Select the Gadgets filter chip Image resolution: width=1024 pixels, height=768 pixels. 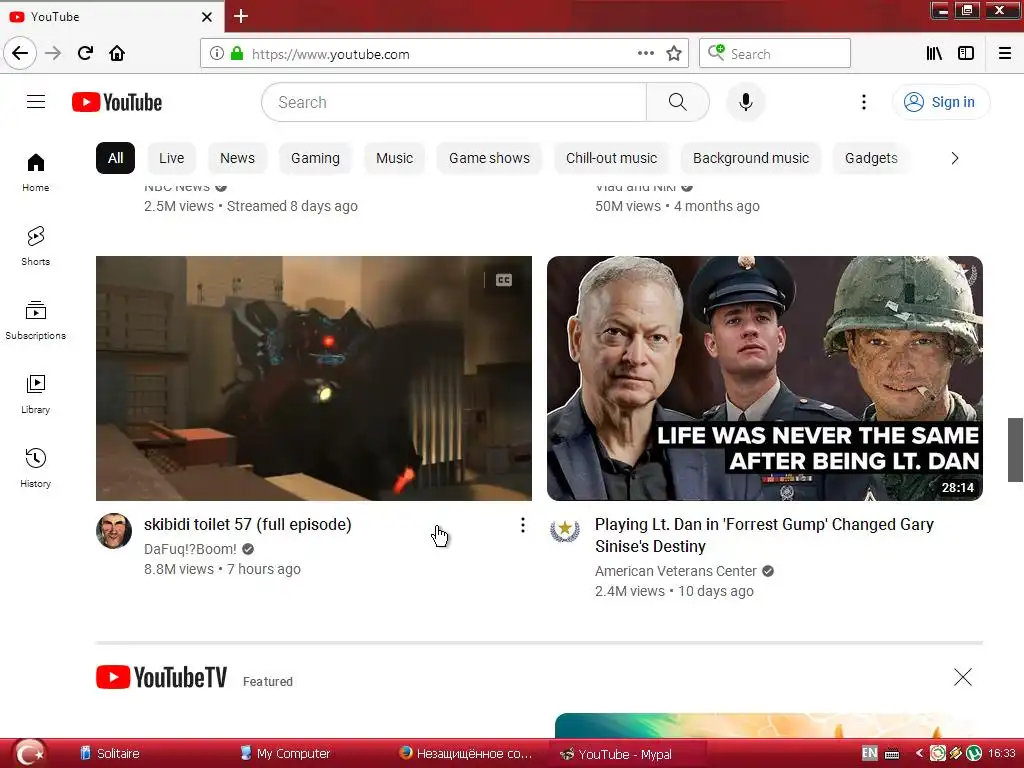click(x=871, y=158)
